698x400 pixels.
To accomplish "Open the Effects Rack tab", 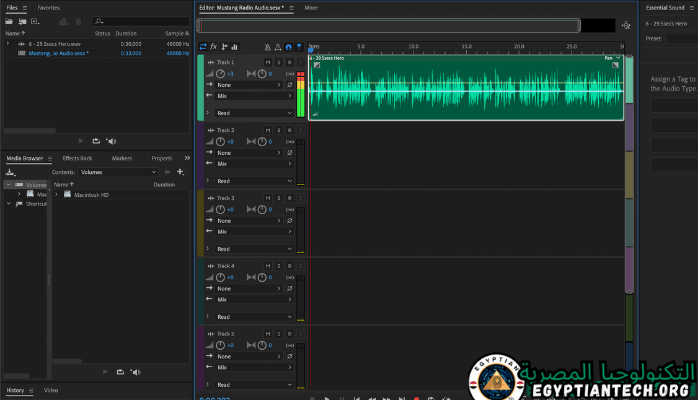I will pos(77,158).
